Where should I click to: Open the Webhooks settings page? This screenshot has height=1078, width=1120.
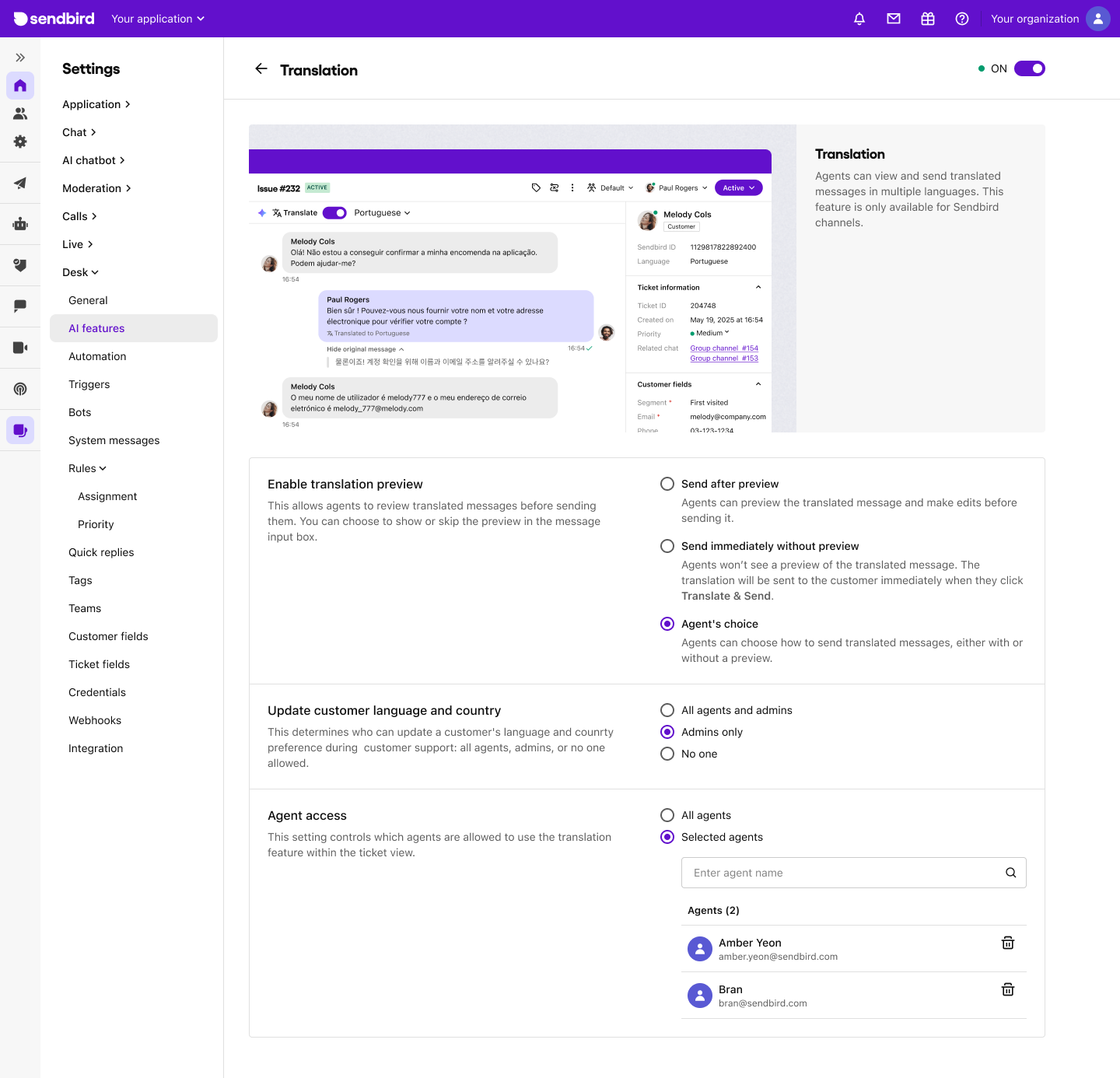[94, 720]
